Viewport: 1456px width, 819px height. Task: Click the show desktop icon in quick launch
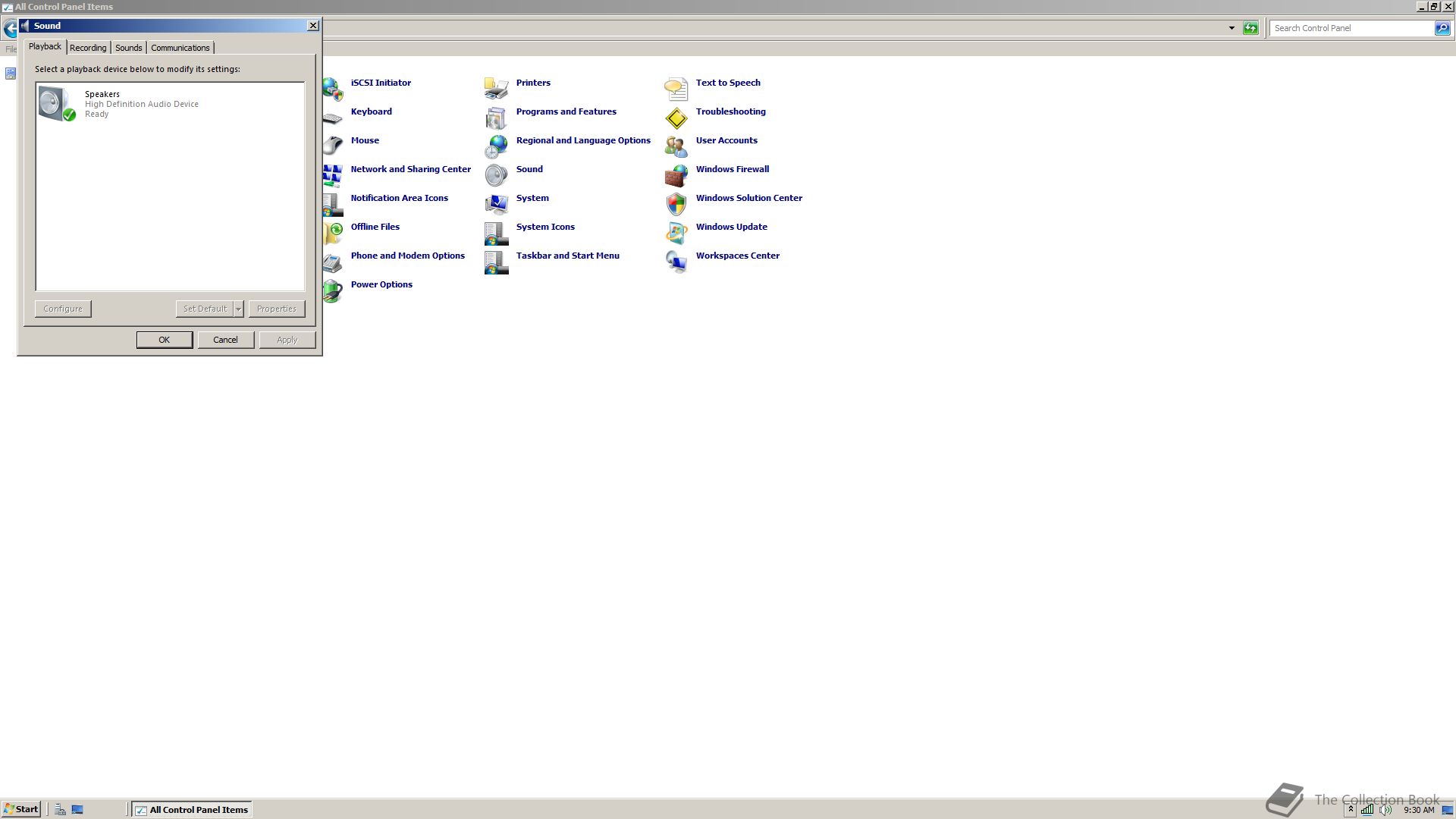[x=77, y=809]
